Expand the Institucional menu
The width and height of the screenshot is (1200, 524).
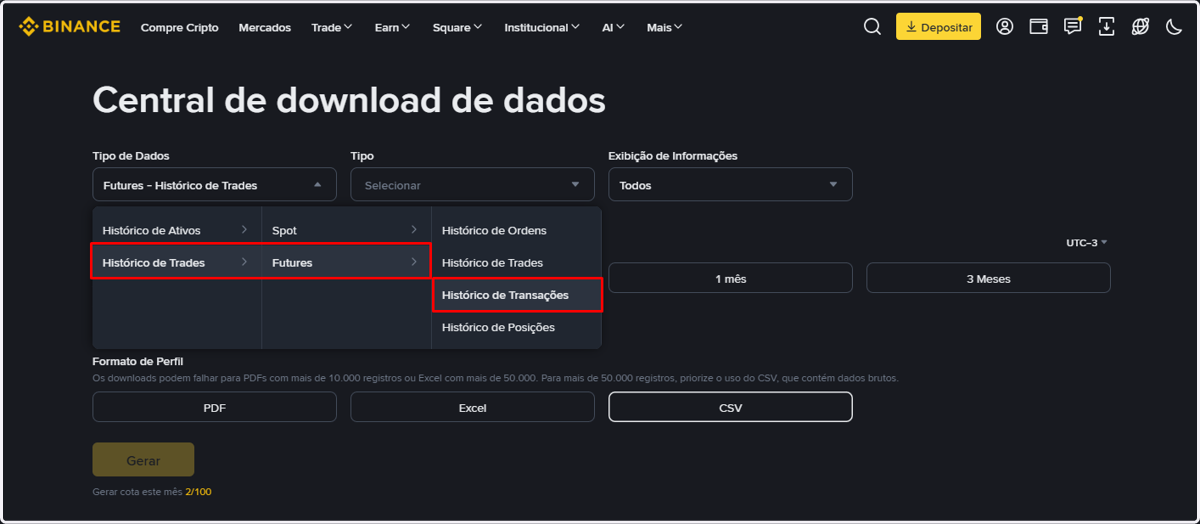(542, 28)
